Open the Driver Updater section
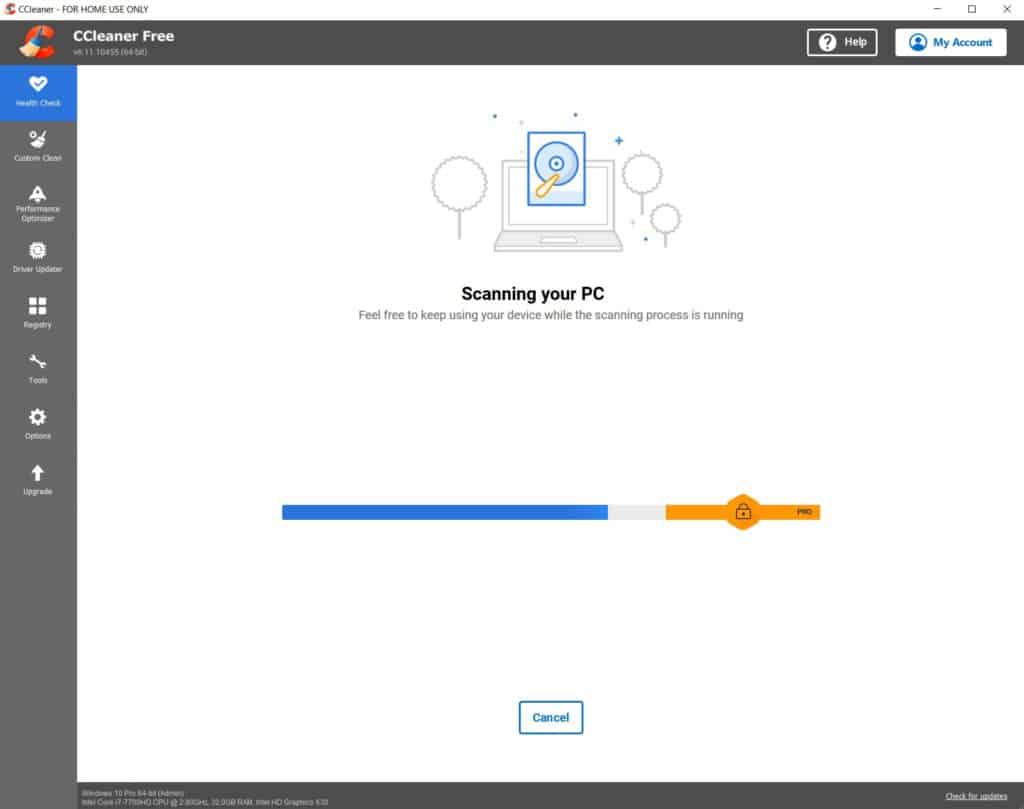 (38, 257)
